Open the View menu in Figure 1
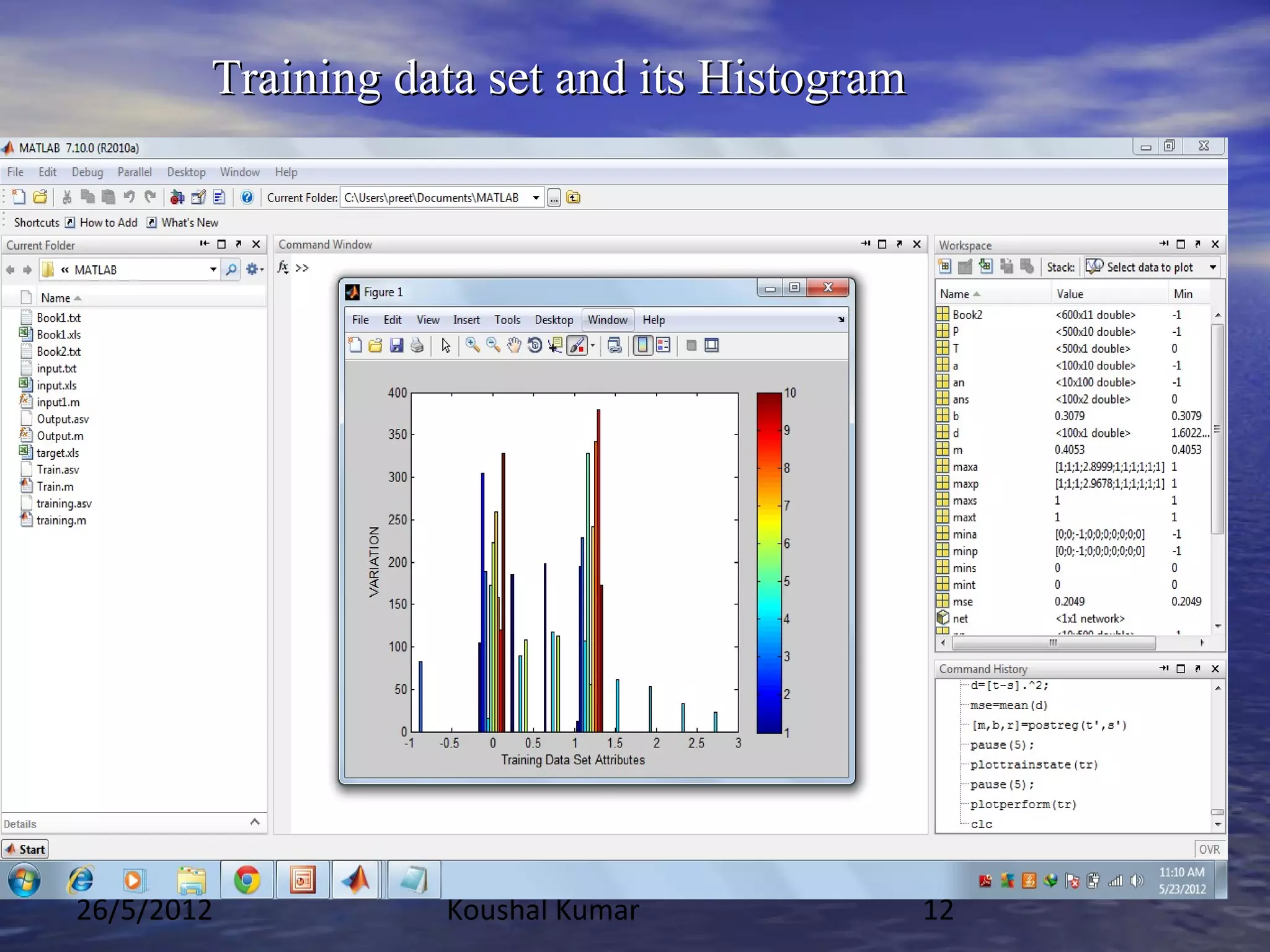Viewport: 1270px width, 952px height. click(428, 320)
